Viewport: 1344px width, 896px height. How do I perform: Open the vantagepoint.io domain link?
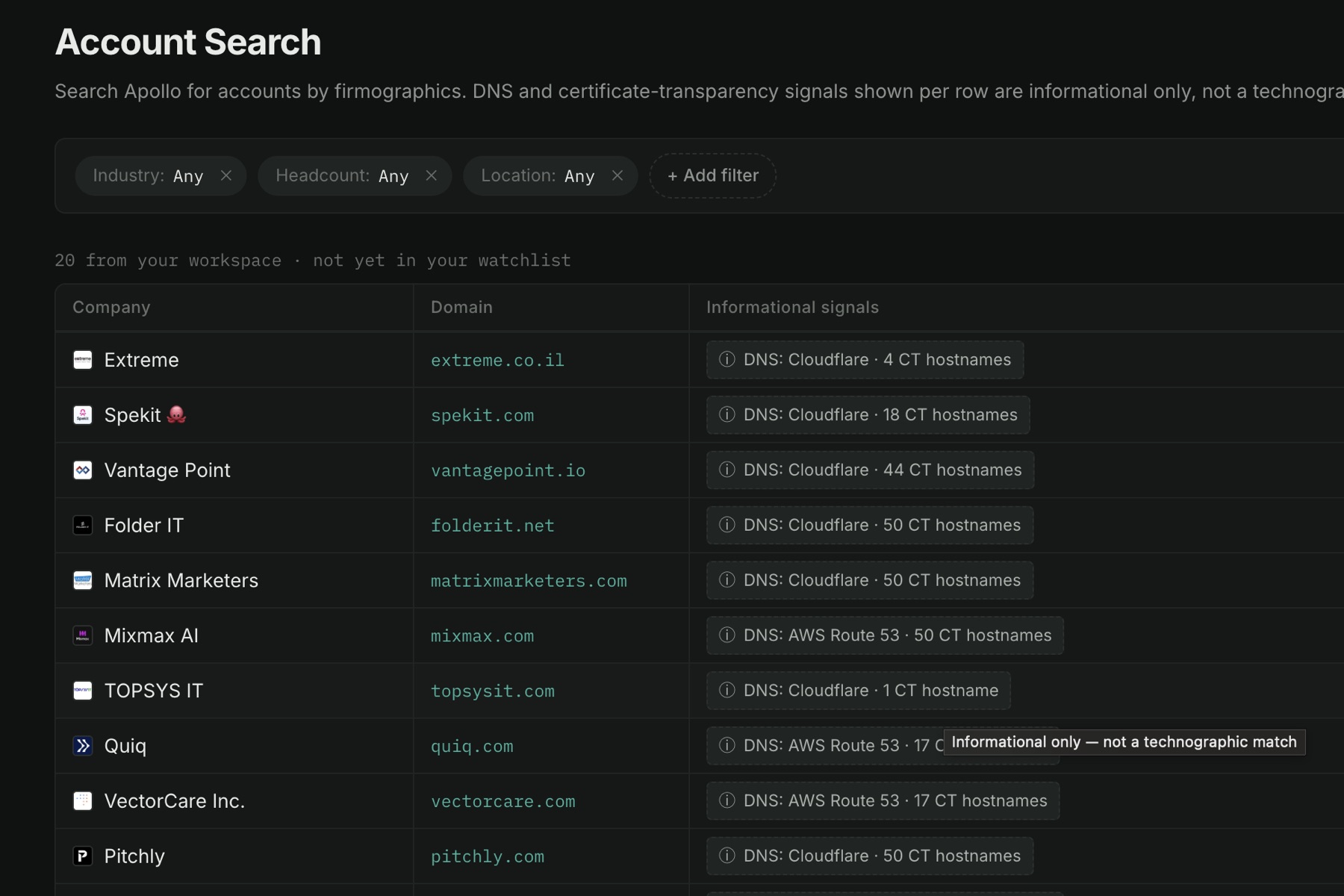click(508, 471)
